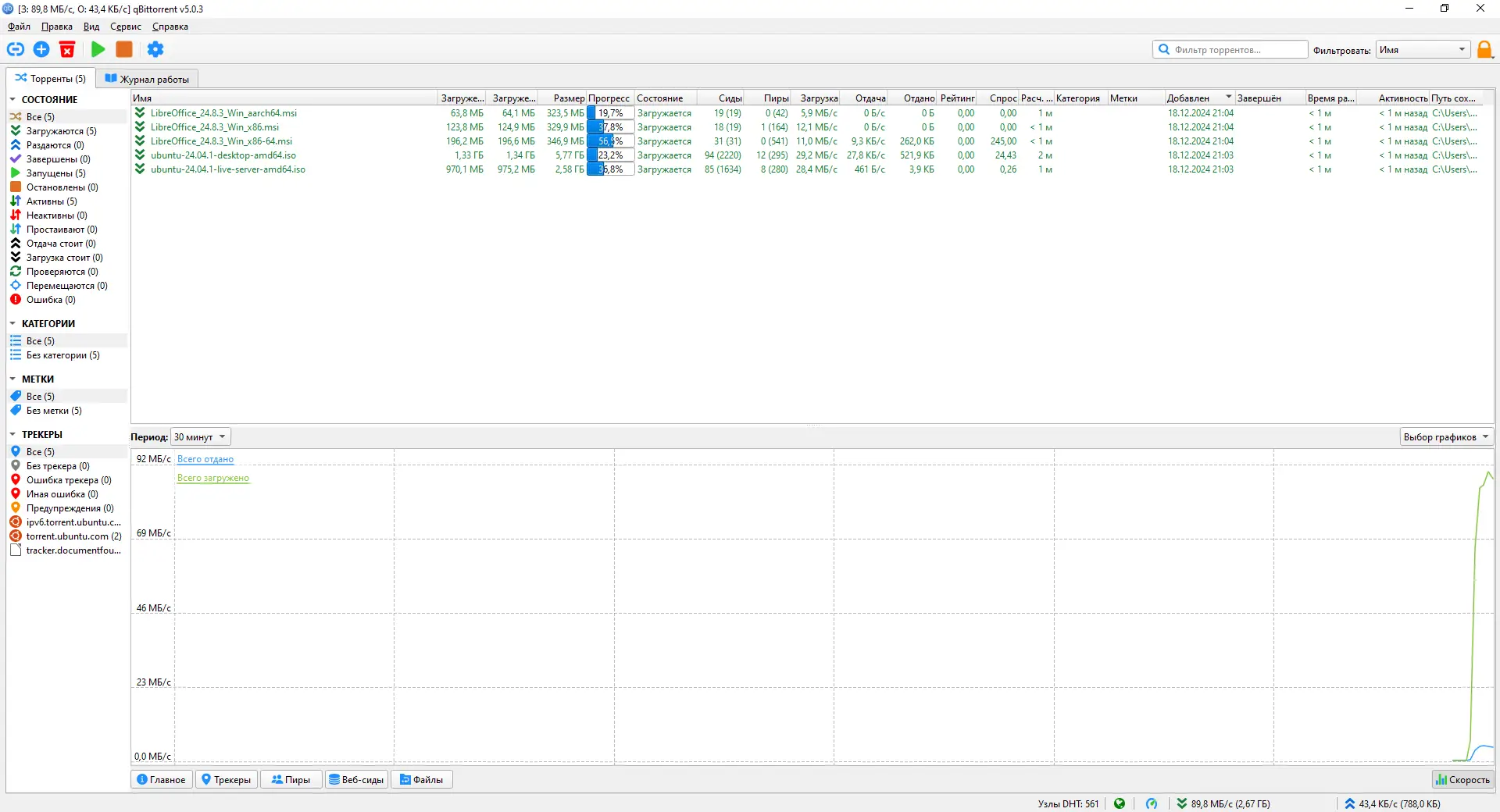
Task: Click the add torrent file plus icon
Action: (x=41, y=49)
